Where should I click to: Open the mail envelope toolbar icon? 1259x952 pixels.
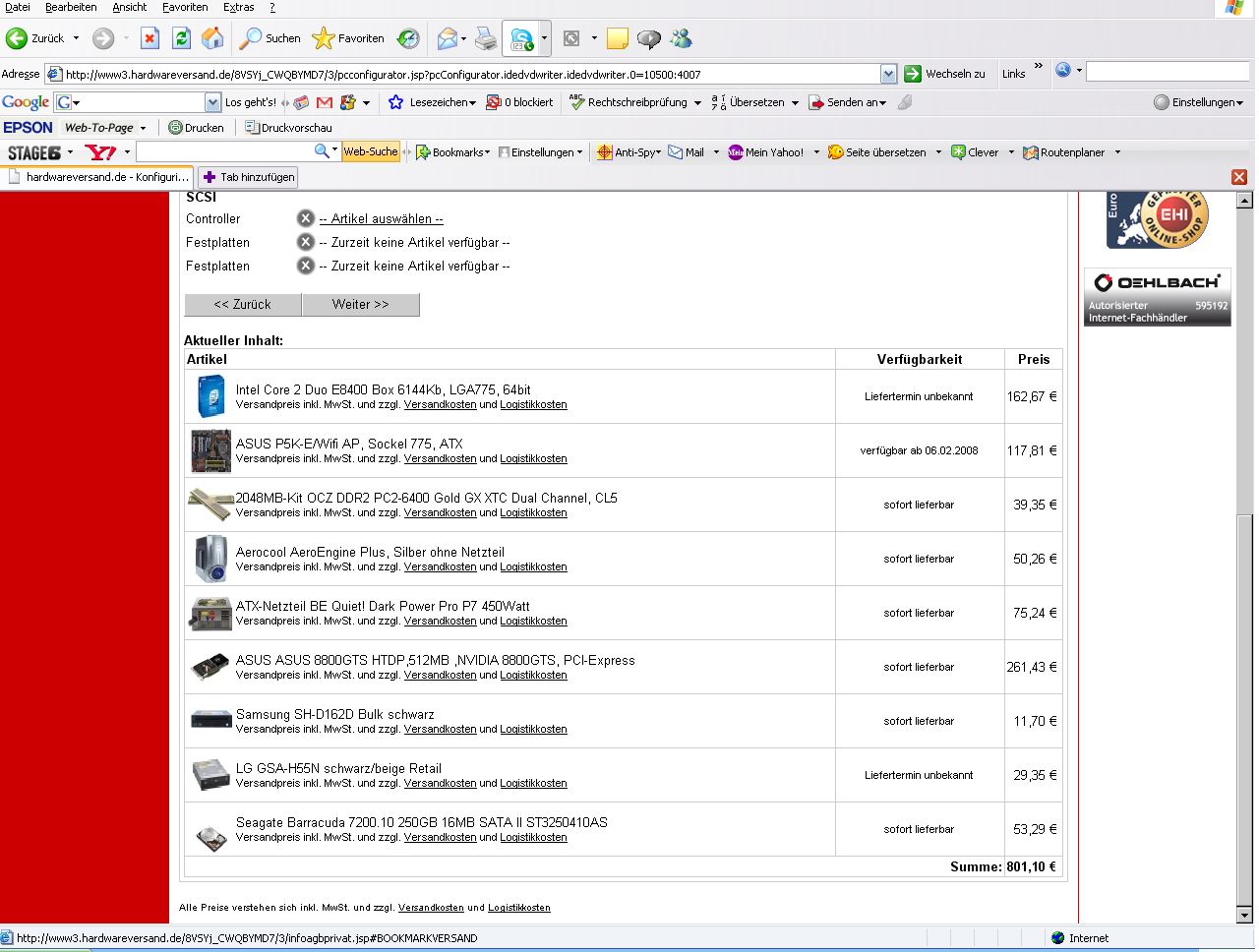(x=448, y=38)
